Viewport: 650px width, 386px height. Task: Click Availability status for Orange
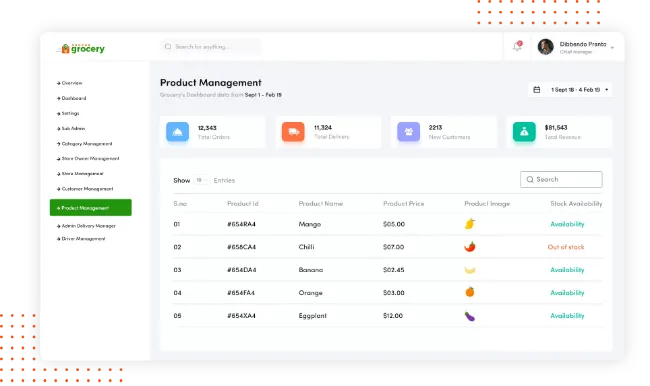pos(567,293)
